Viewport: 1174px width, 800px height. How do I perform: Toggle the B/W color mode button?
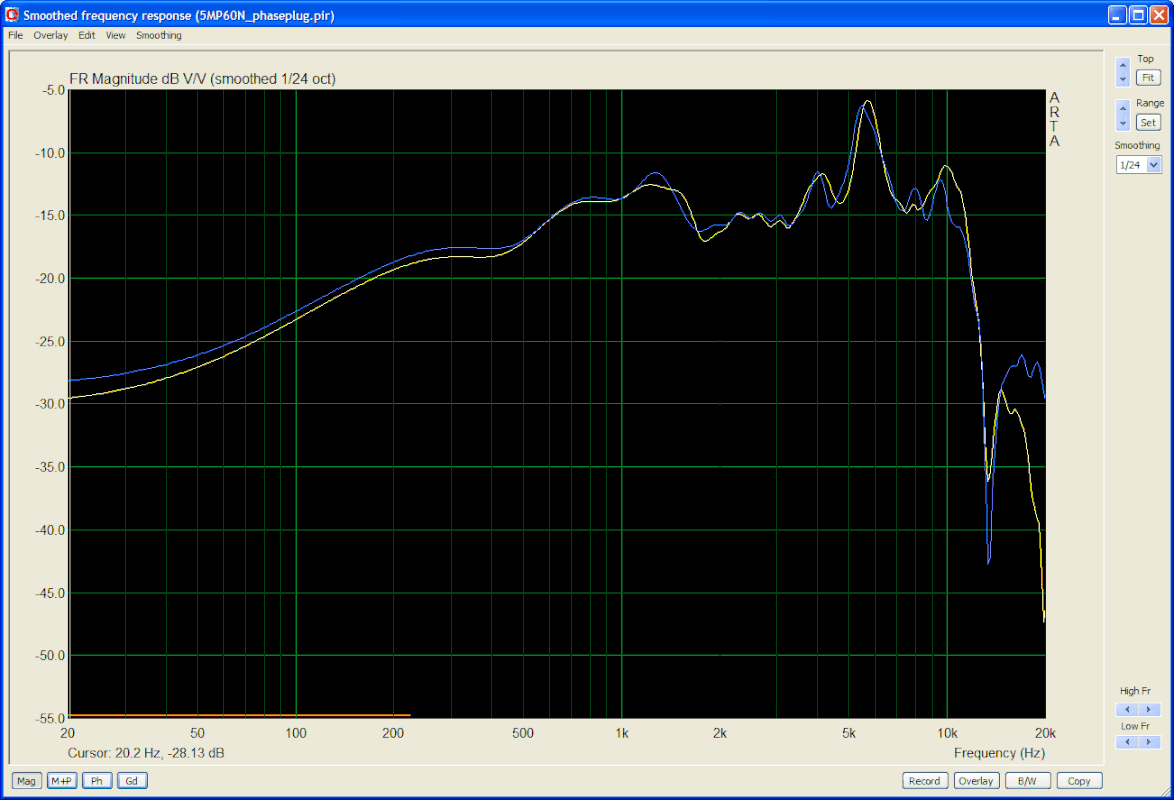pyautogui.click(x=1027, y=781)
